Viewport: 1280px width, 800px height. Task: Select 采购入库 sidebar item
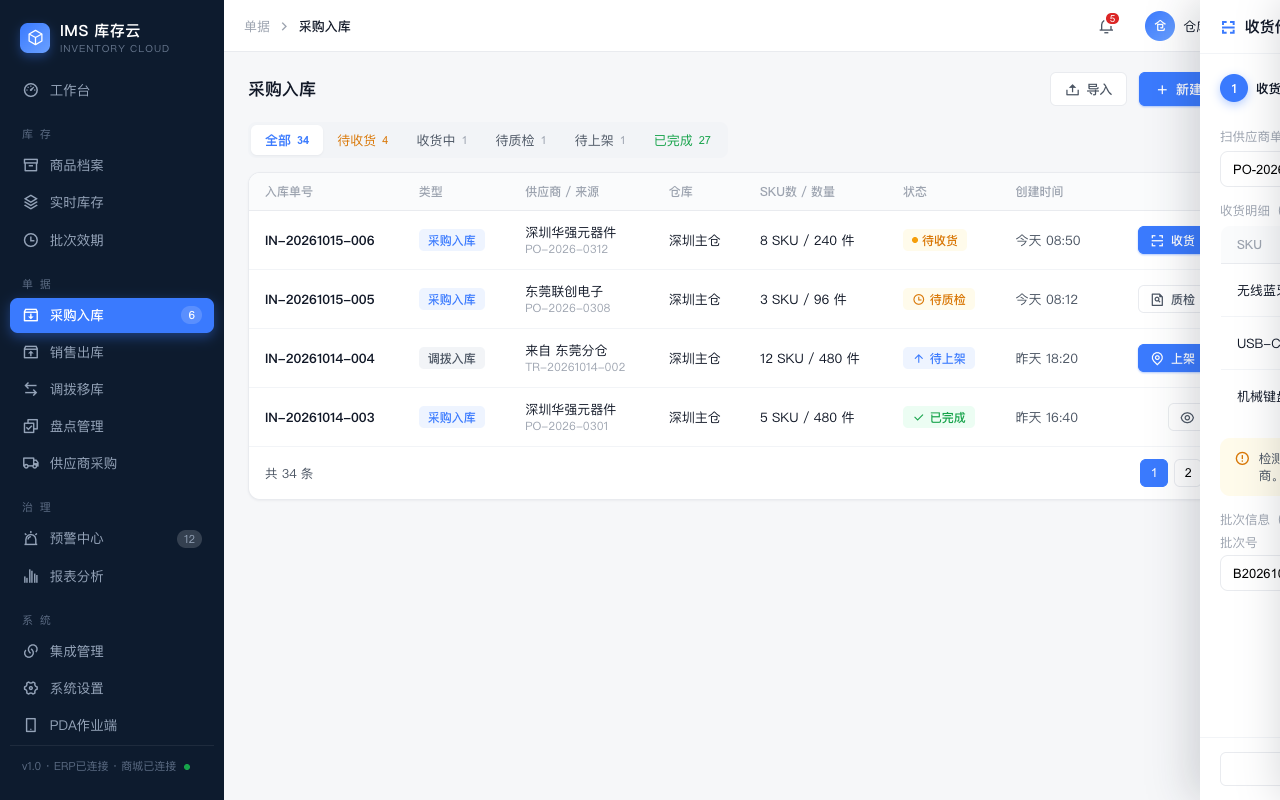point(112,315)
